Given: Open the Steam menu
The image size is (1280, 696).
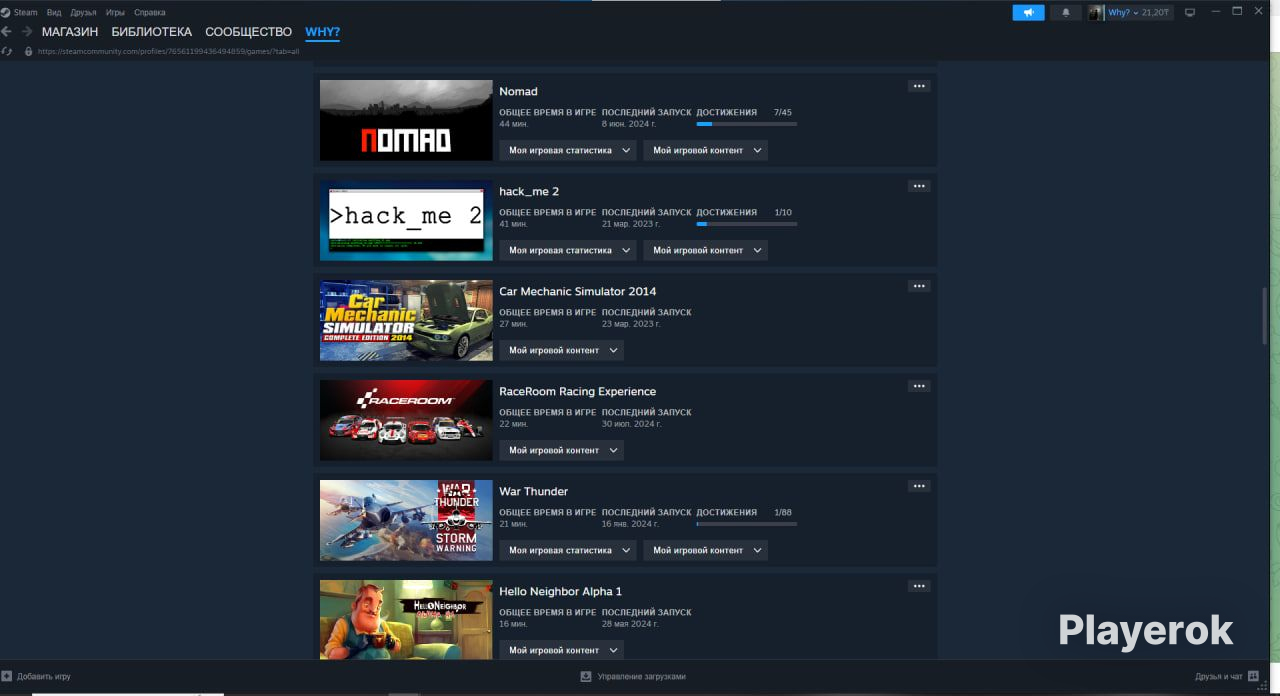Looking at the screenshot, I should coord(25,12).
